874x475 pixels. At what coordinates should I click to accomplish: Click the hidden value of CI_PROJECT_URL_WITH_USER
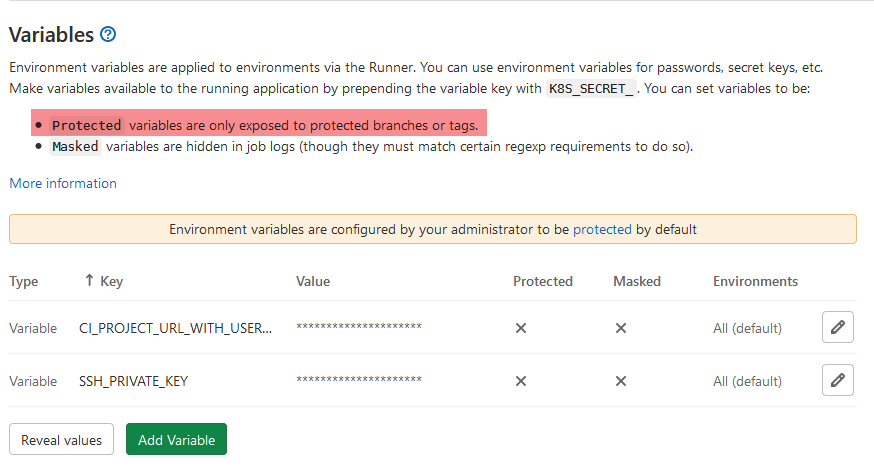(x=359, y=328)
